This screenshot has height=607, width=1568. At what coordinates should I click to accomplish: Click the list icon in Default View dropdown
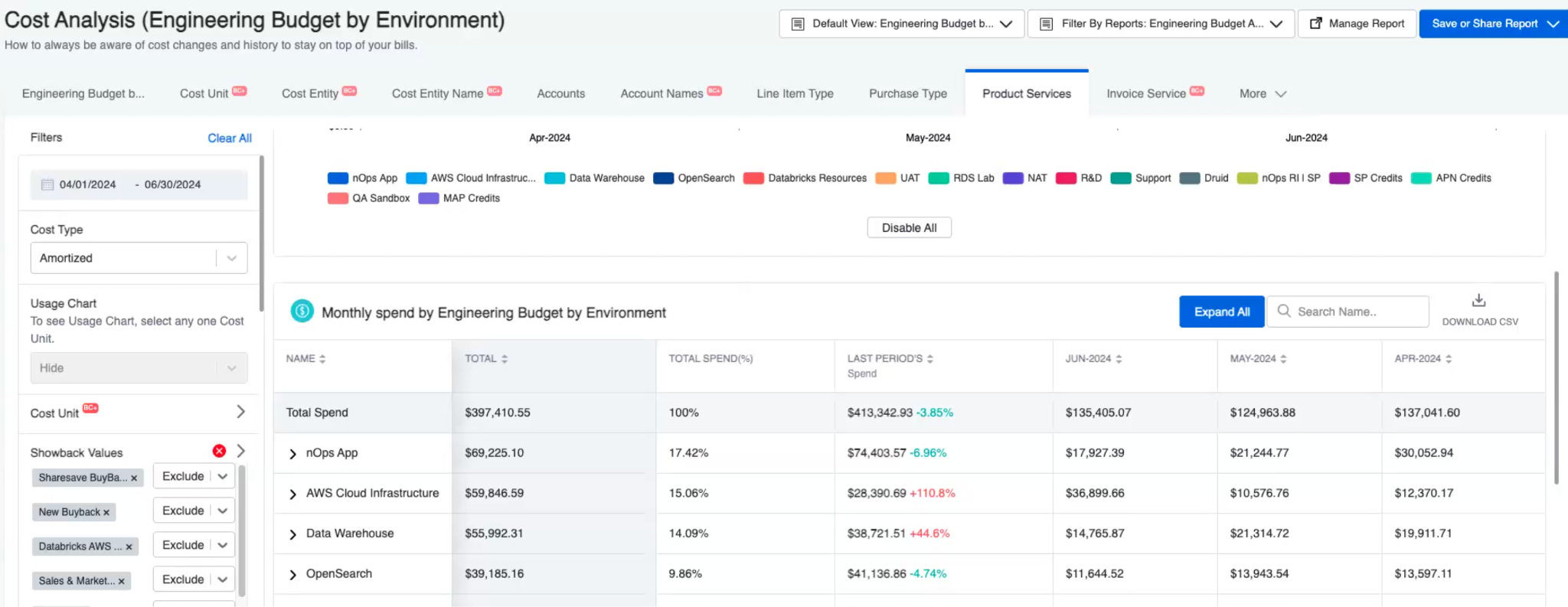pyautogui.click(x=798, y=24)
